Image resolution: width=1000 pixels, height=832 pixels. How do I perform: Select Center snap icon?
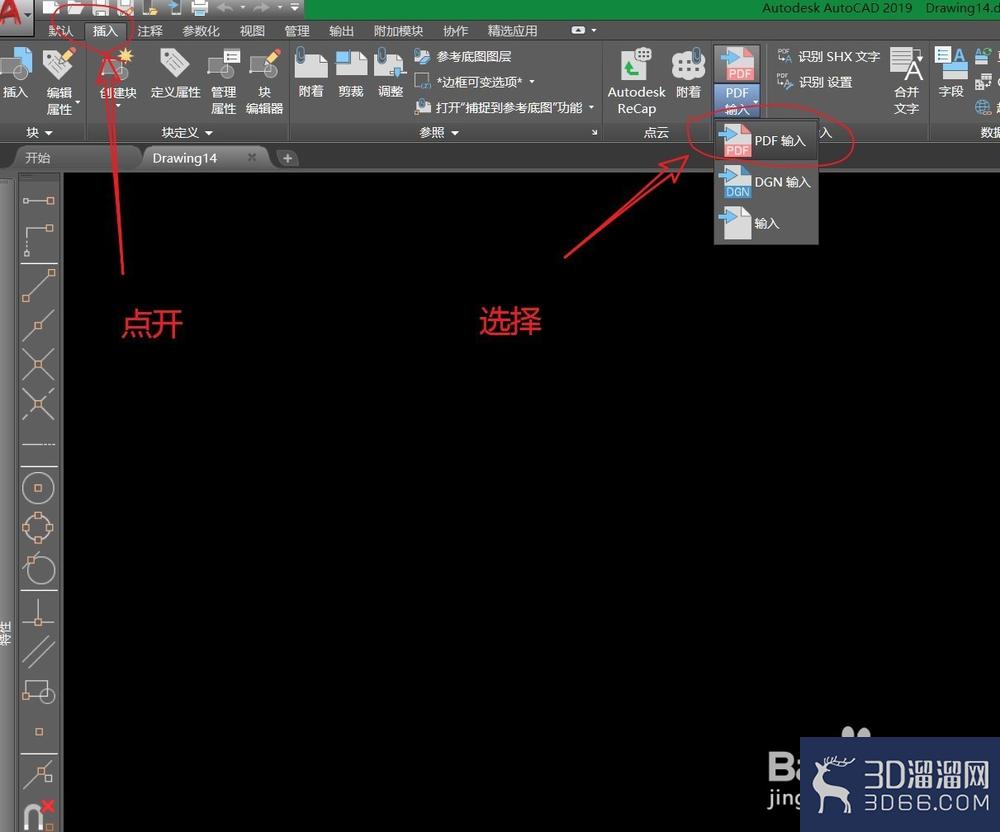pos(39,488)
